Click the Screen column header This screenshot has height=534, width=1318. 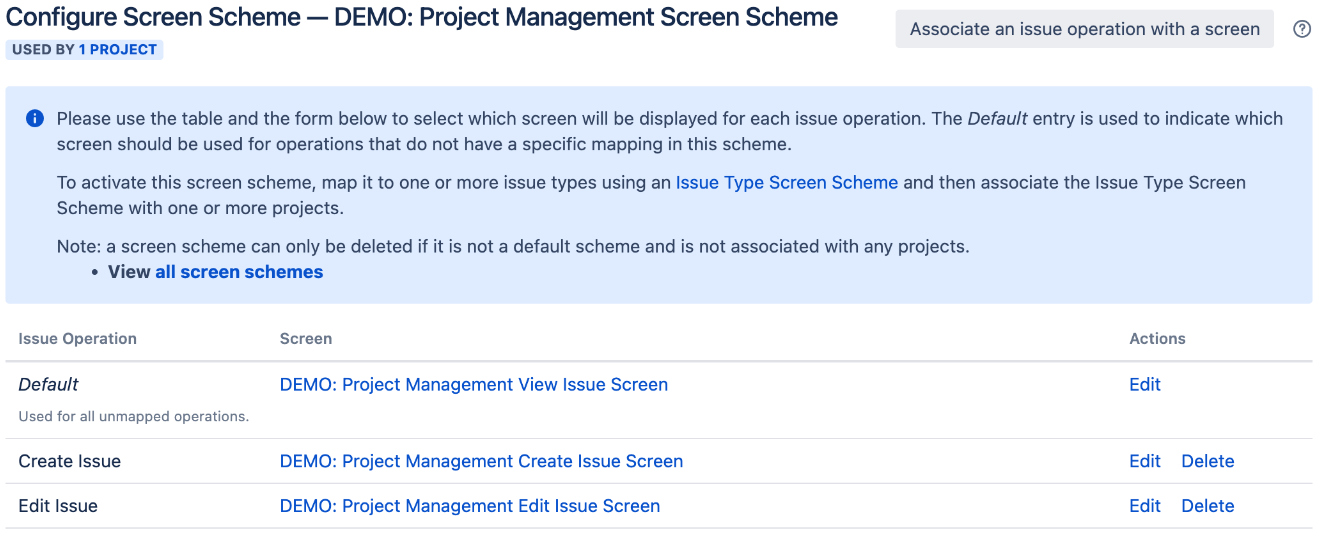coord(306,339)
